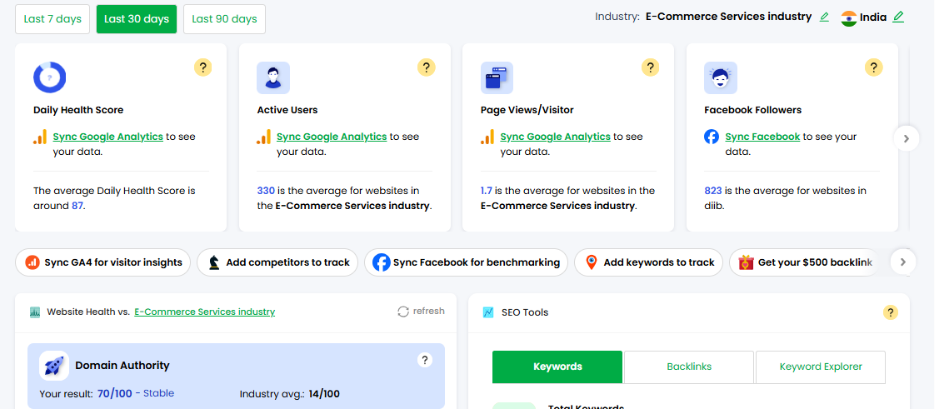
Task: Open the Keyword Explorer tab
Action: point(821,367)
